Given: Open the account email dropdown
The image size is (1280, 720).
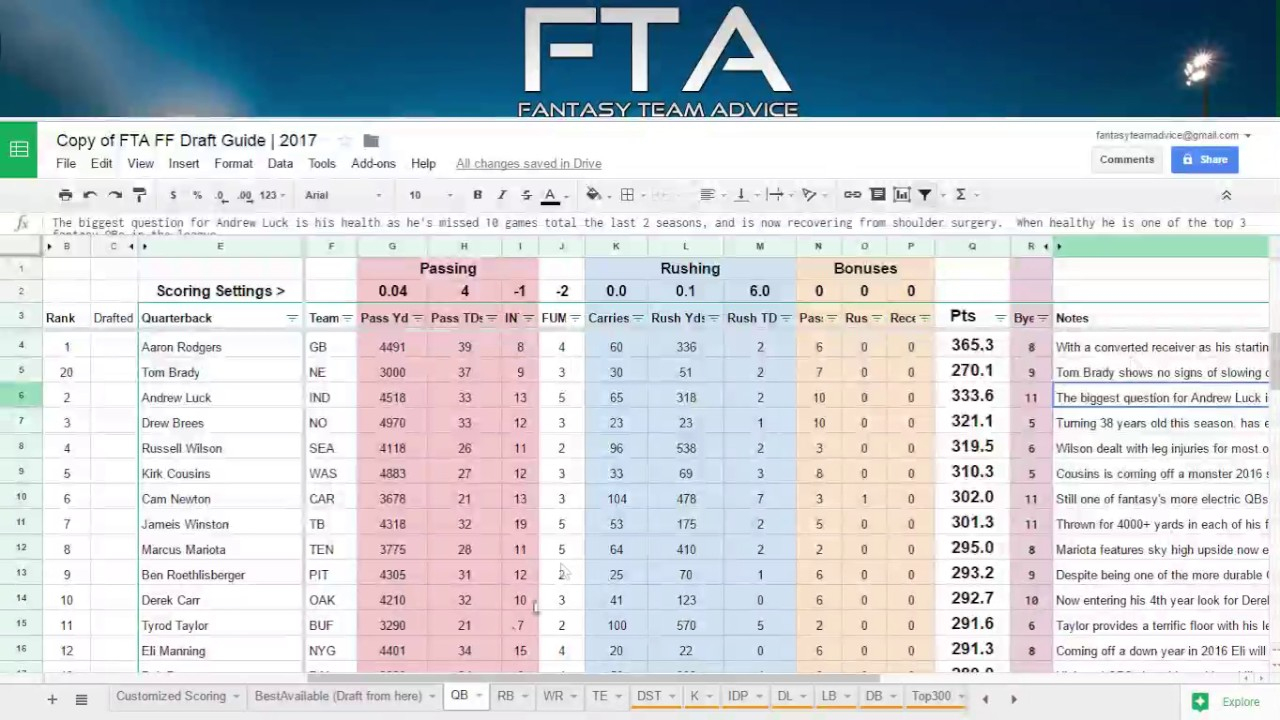Looking at the screenshot, I should point(1174,135).
